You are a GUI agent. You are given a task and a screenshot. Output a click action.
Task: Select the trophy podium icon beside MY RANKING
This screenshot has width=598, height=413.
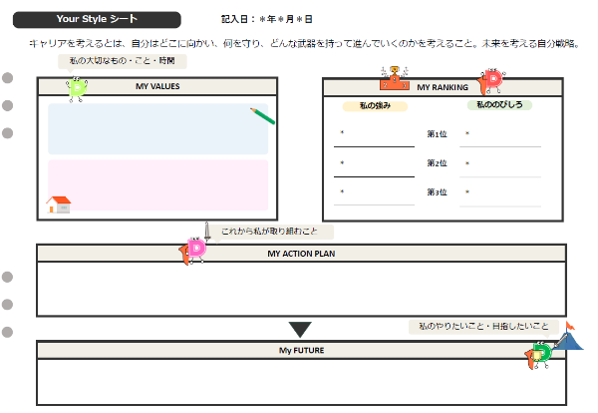(395, 79)
